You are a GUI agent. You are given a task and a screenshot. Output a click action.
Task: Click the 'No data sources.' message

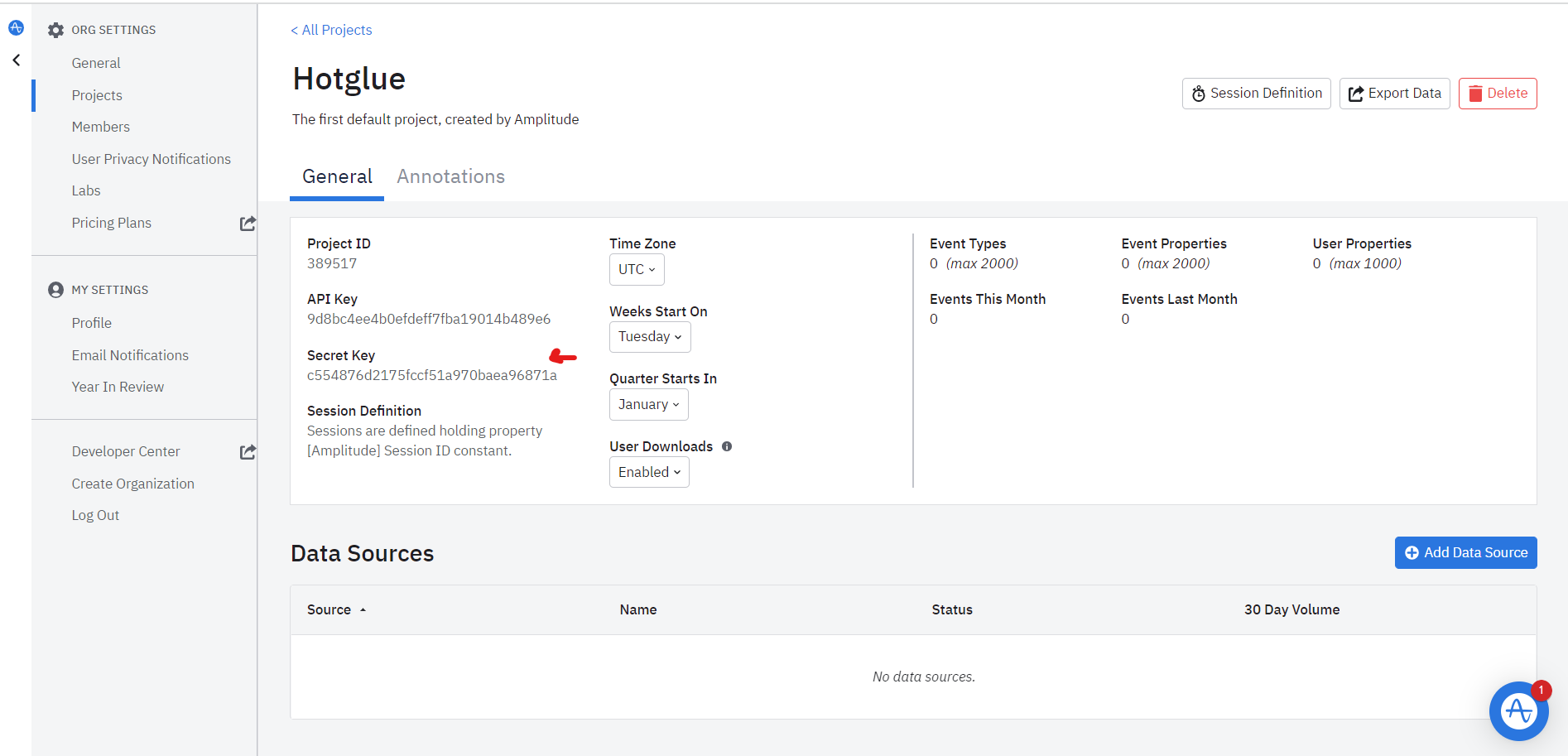pyautogui.click(x=924, y=677)
